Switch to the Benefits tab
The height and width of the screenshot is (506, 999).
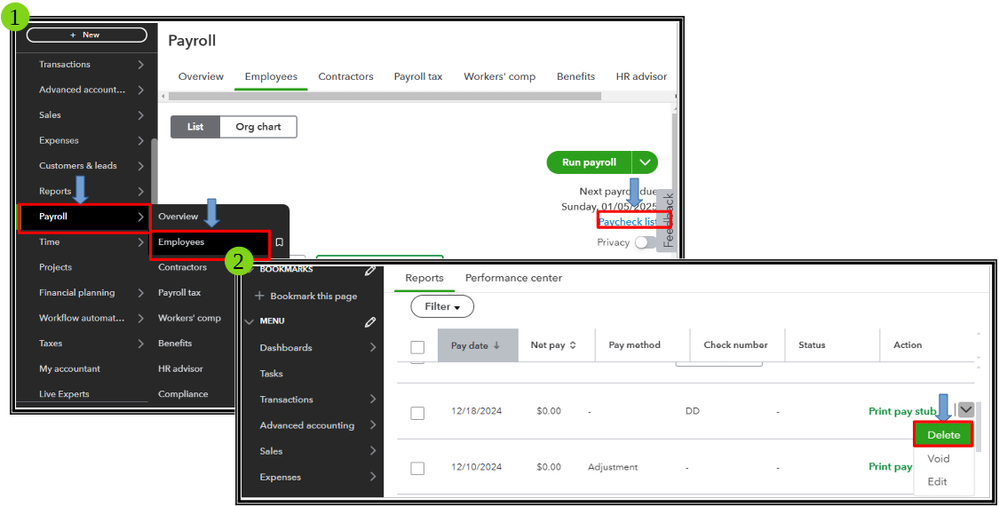coord(575,76)
